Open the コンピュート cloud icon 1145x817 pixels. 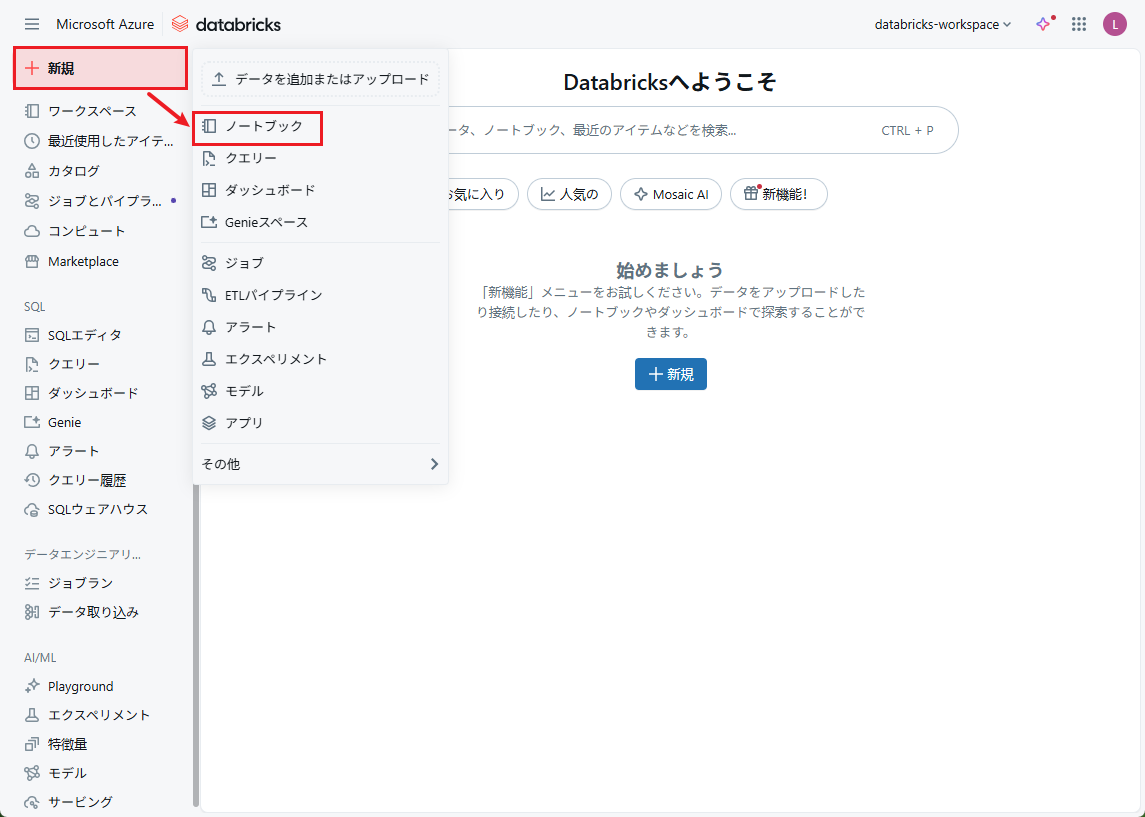click(32, 231)
